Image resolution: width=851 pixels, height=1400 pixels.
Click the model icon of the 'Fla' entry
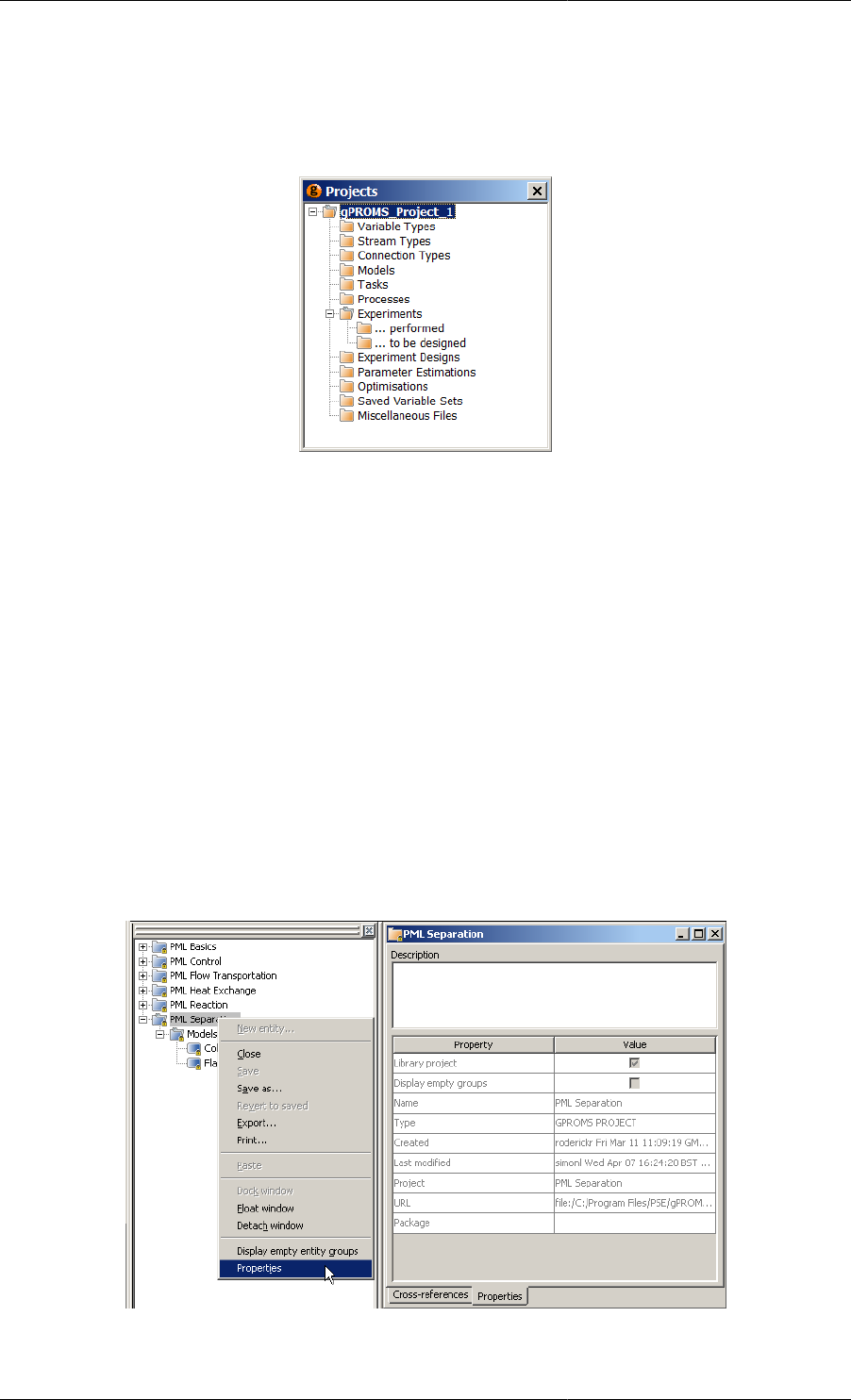click(194, 1063)
